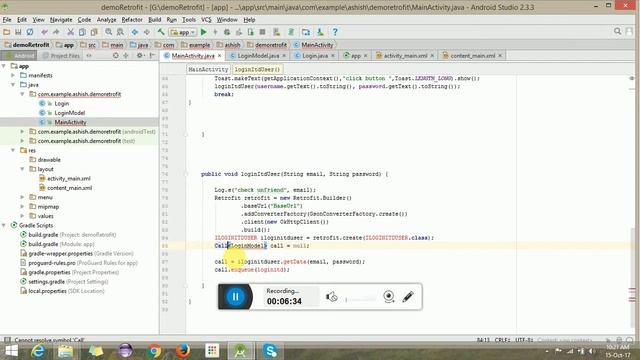Switch to the Login.java editor tab

315,56
